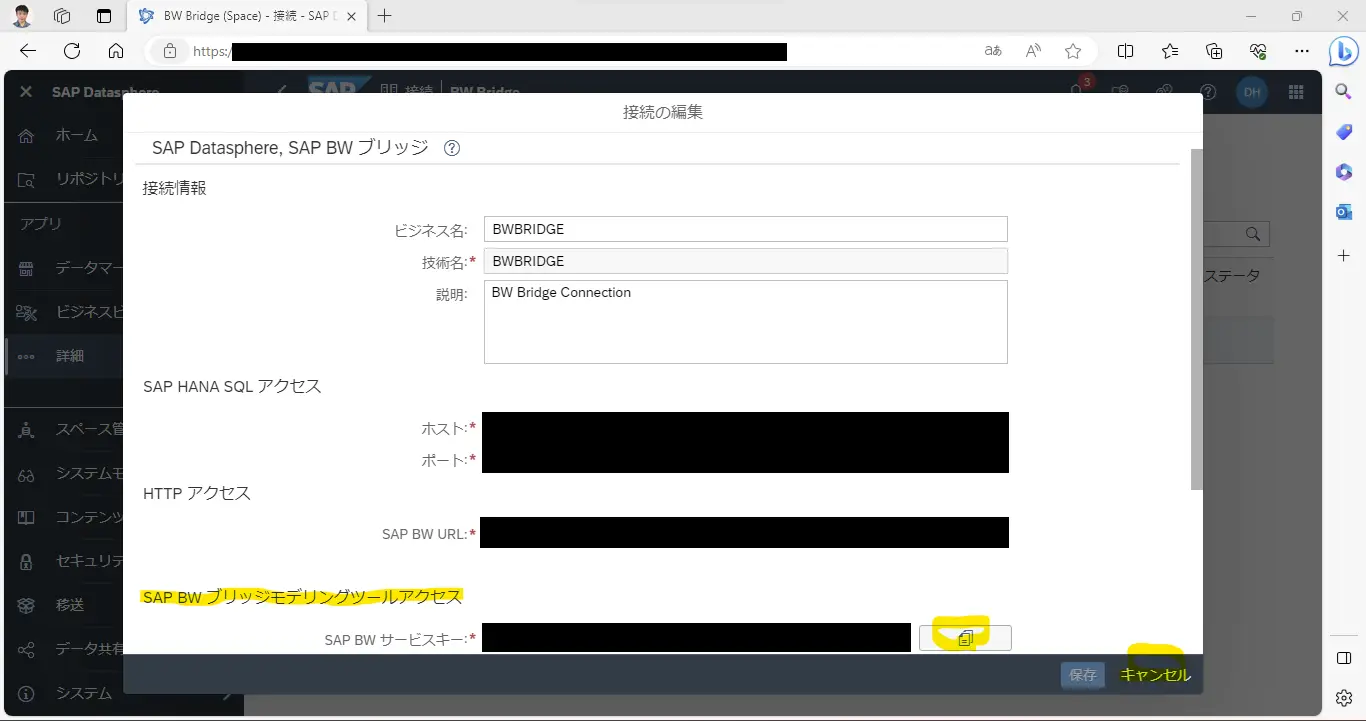
Task: Click the Edge sidebar search icon
Action: pos(1344,92)
